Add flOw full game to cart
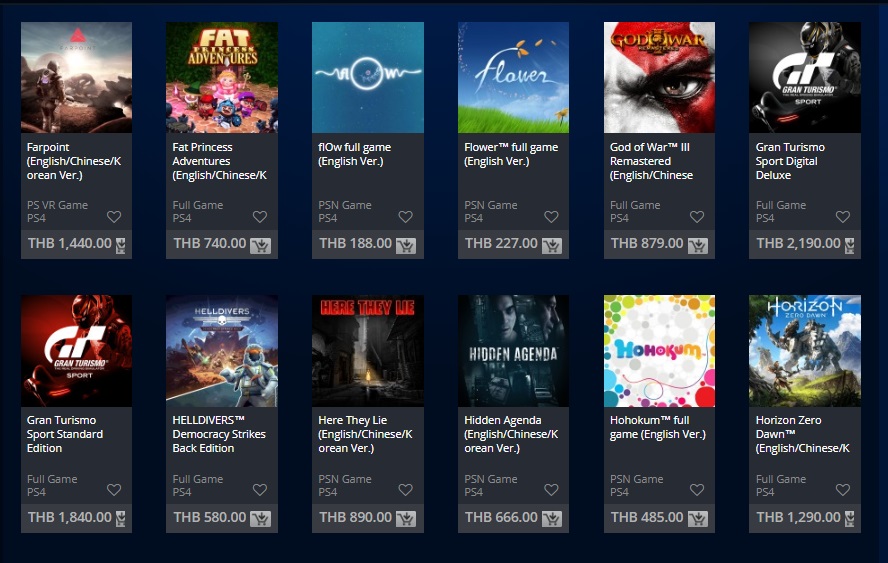888x563 pixels. [x=406, y=245]
